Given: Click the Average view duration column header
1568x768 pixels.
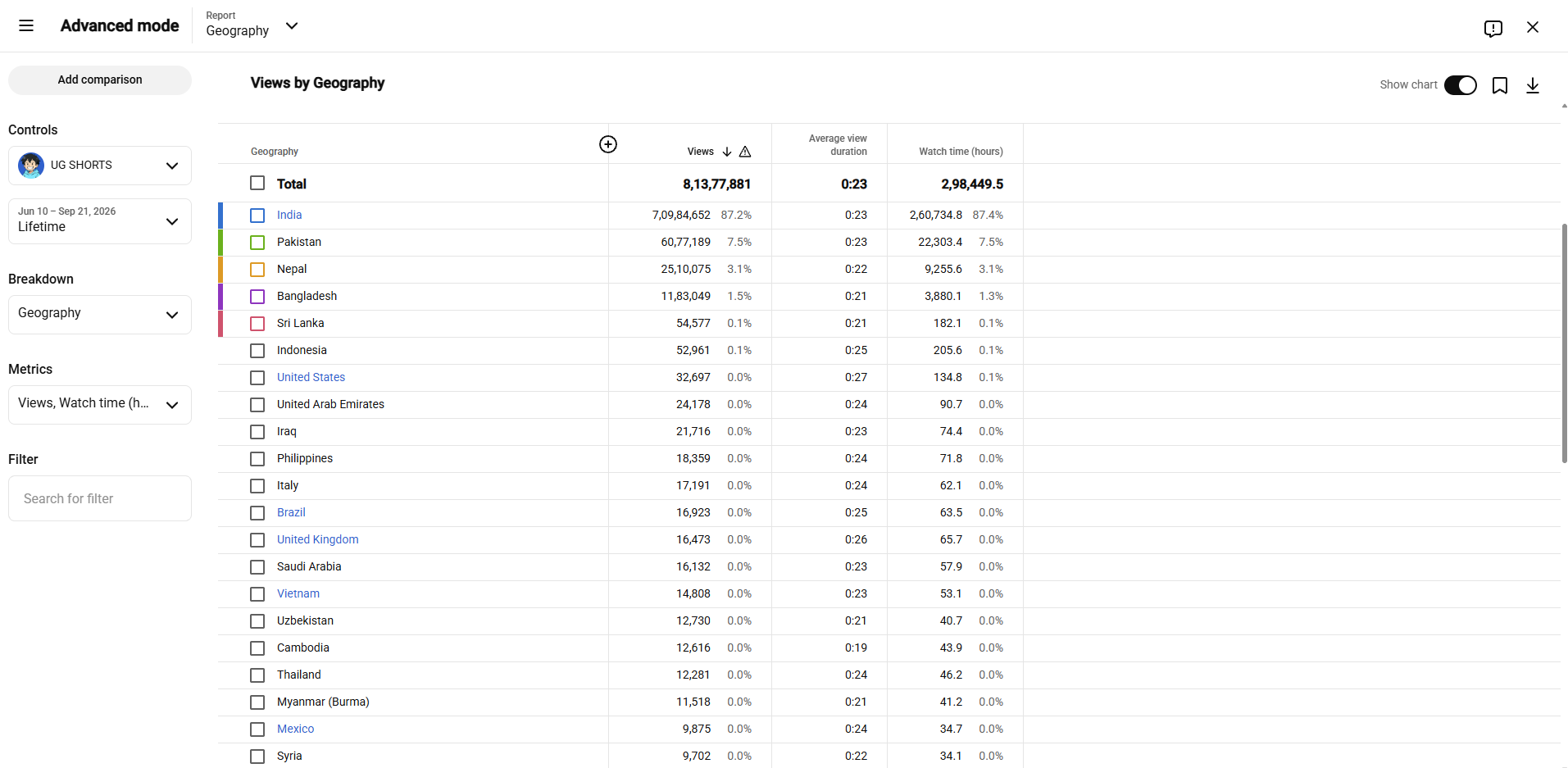Looking at the screenshot, I should pyautogui.click(x=838, y=145).
